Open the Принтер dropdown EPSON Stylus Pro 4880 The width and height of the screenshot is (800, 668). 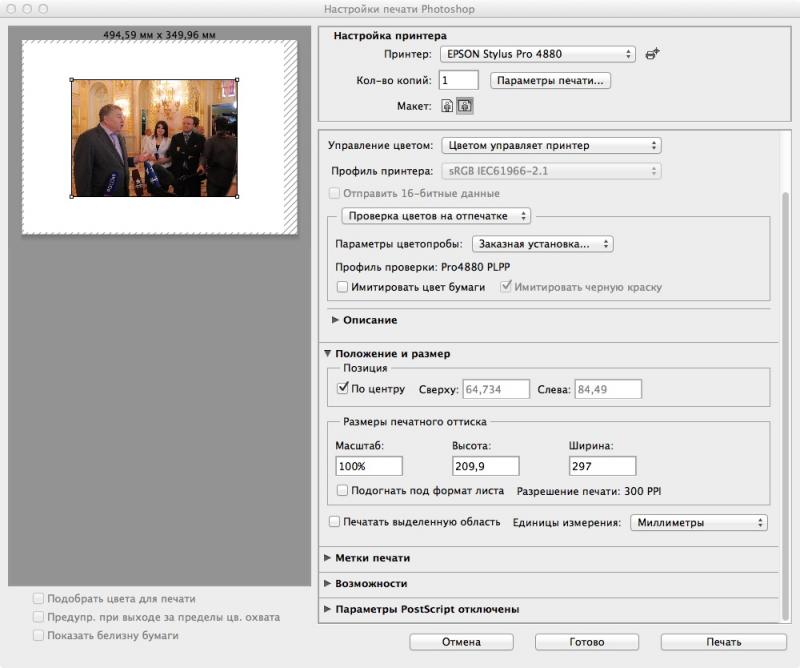coord(538,54)
